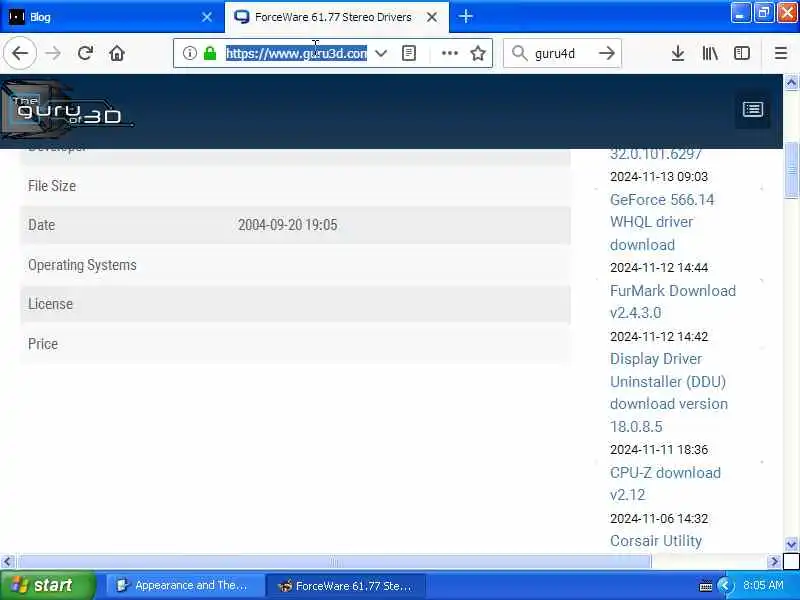Reload the current page
800x600 pixels.
pos(85,53)
